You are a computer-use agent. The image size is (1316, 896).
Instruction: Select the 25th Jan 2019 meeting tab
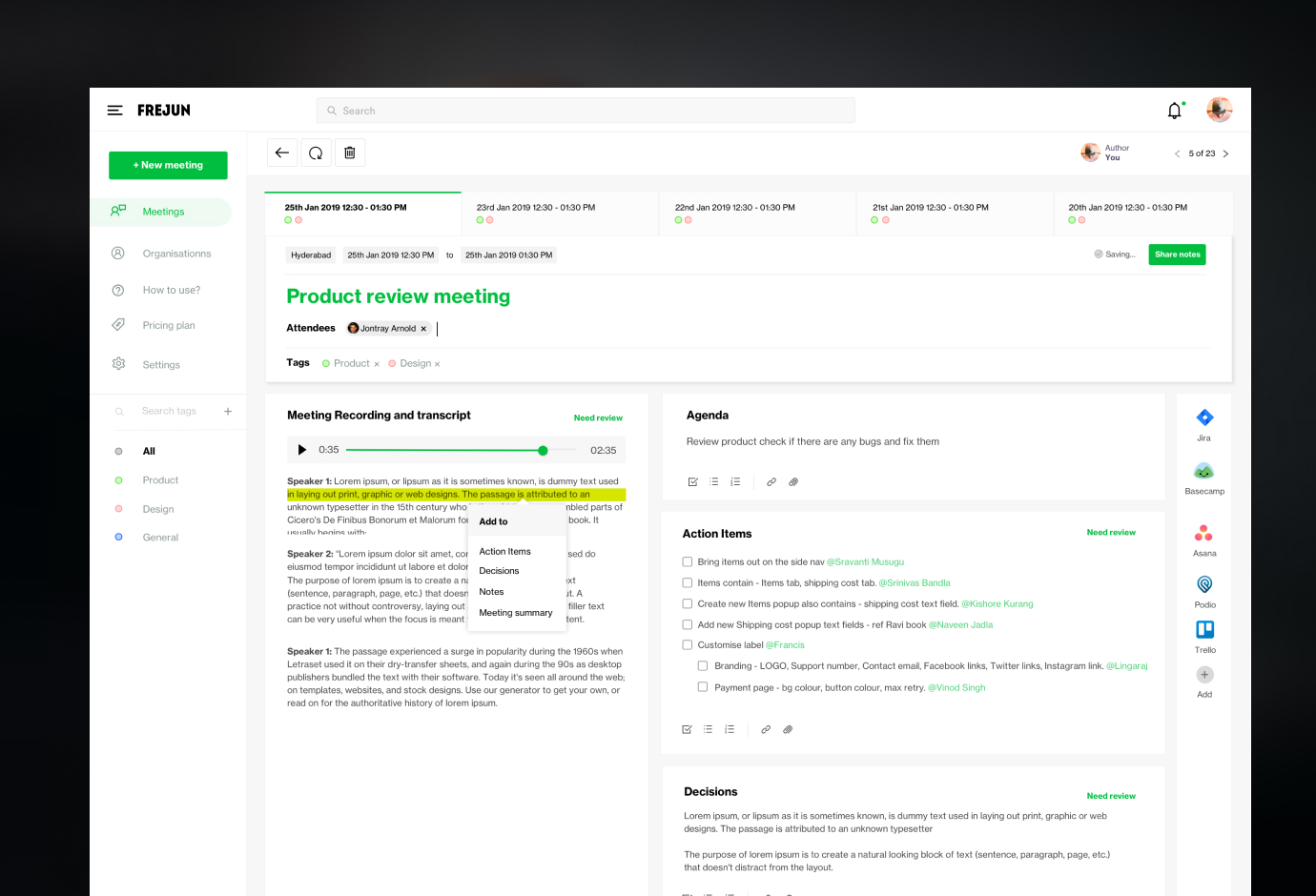[363, 214]
